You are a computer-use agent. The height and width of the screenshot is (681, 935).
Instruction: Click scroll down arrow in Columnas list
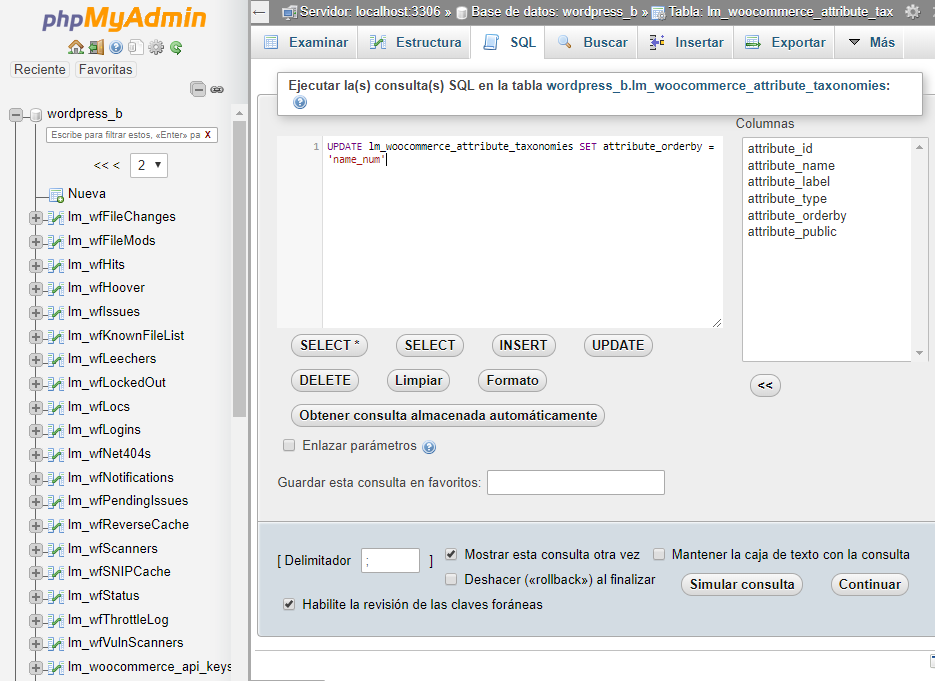[919, 353]
